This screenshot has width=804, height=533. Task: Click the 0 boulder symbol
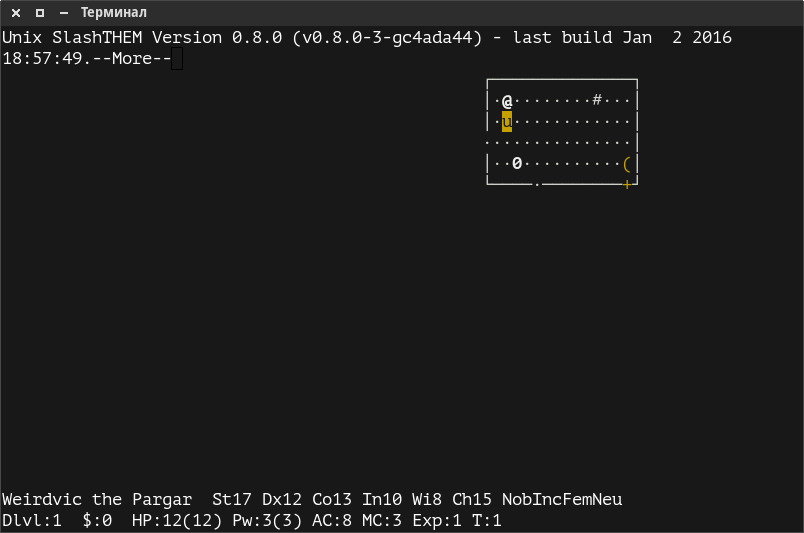pyautogui.click(x=517, y=163)
